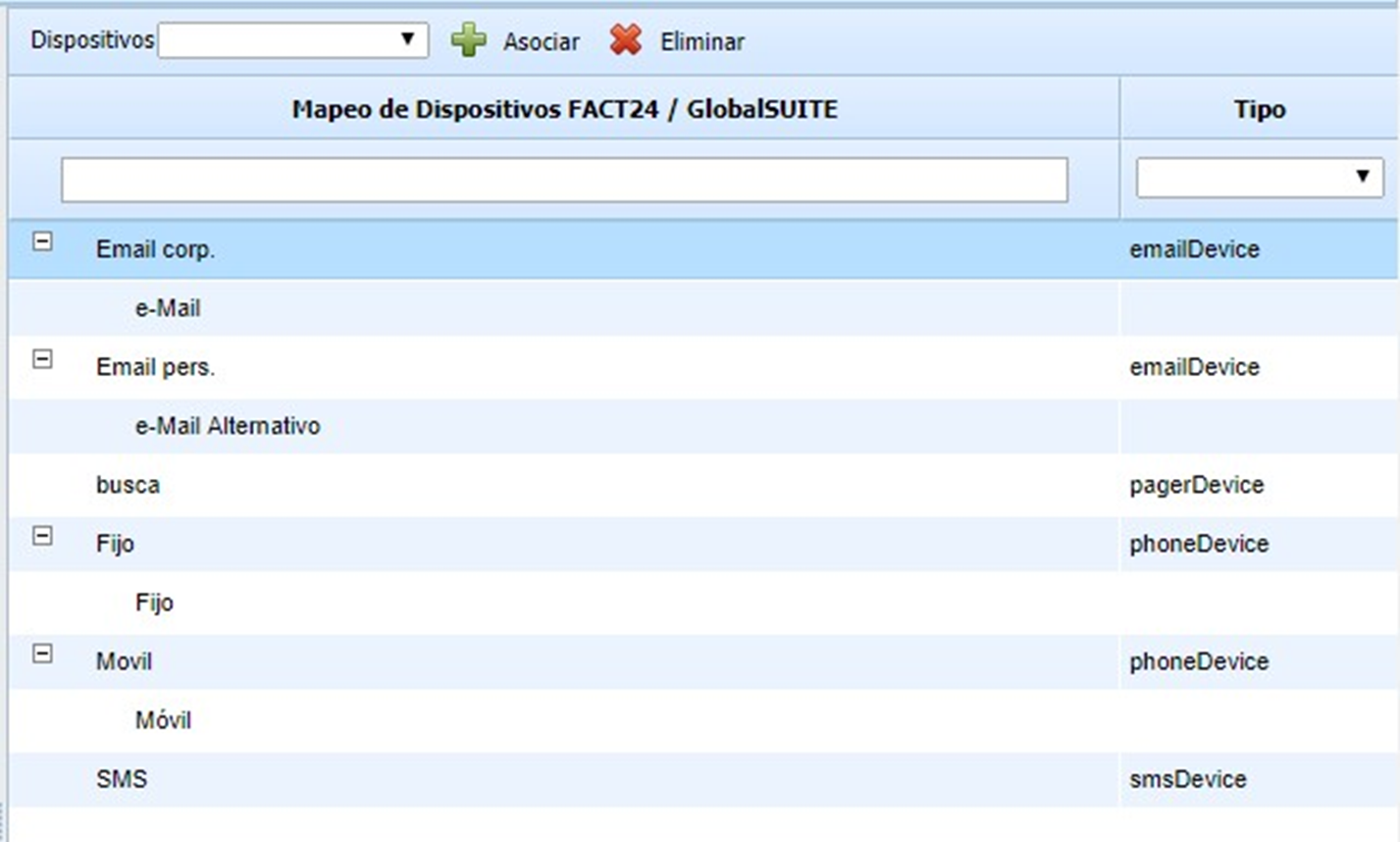Collapse the Email pers. tree node

coord(42,359)
